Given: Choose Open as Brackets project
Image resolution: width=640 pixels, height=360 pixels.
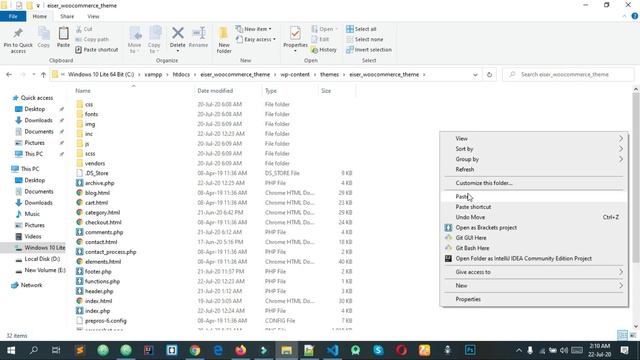Looking at the screenshot, I should pos(534,227).
